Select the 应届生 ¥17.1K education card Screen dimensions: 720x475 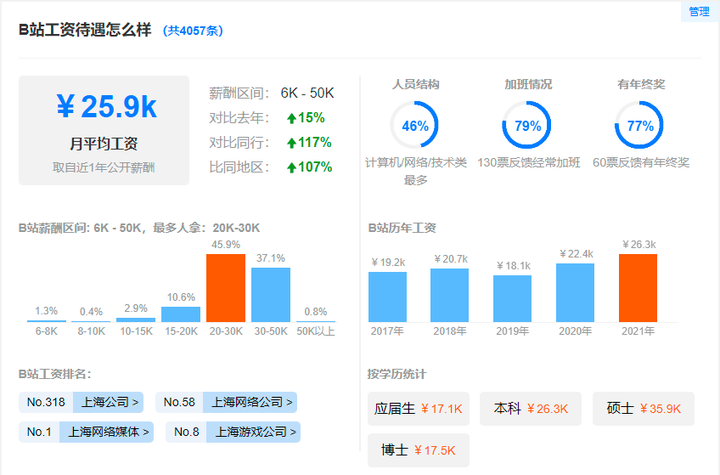(x=418, y=409)
